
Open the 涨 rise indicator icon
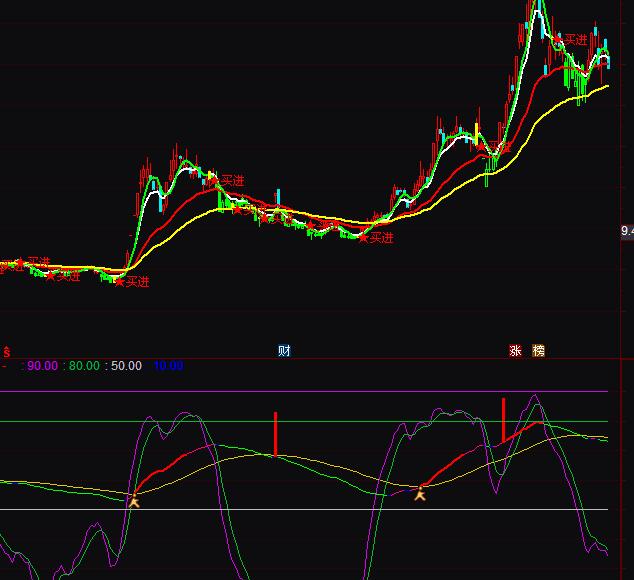tap(515, 351)
